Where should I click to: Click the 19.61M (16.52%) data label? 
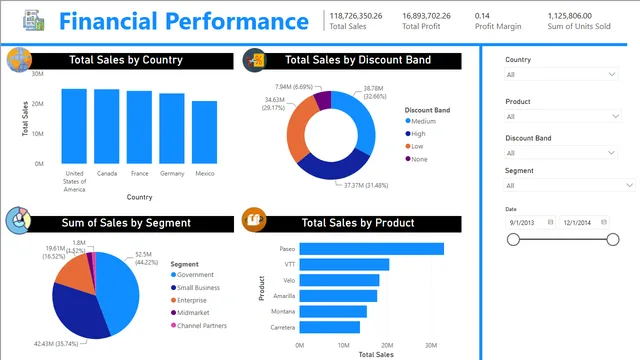(x=54, y=252)
